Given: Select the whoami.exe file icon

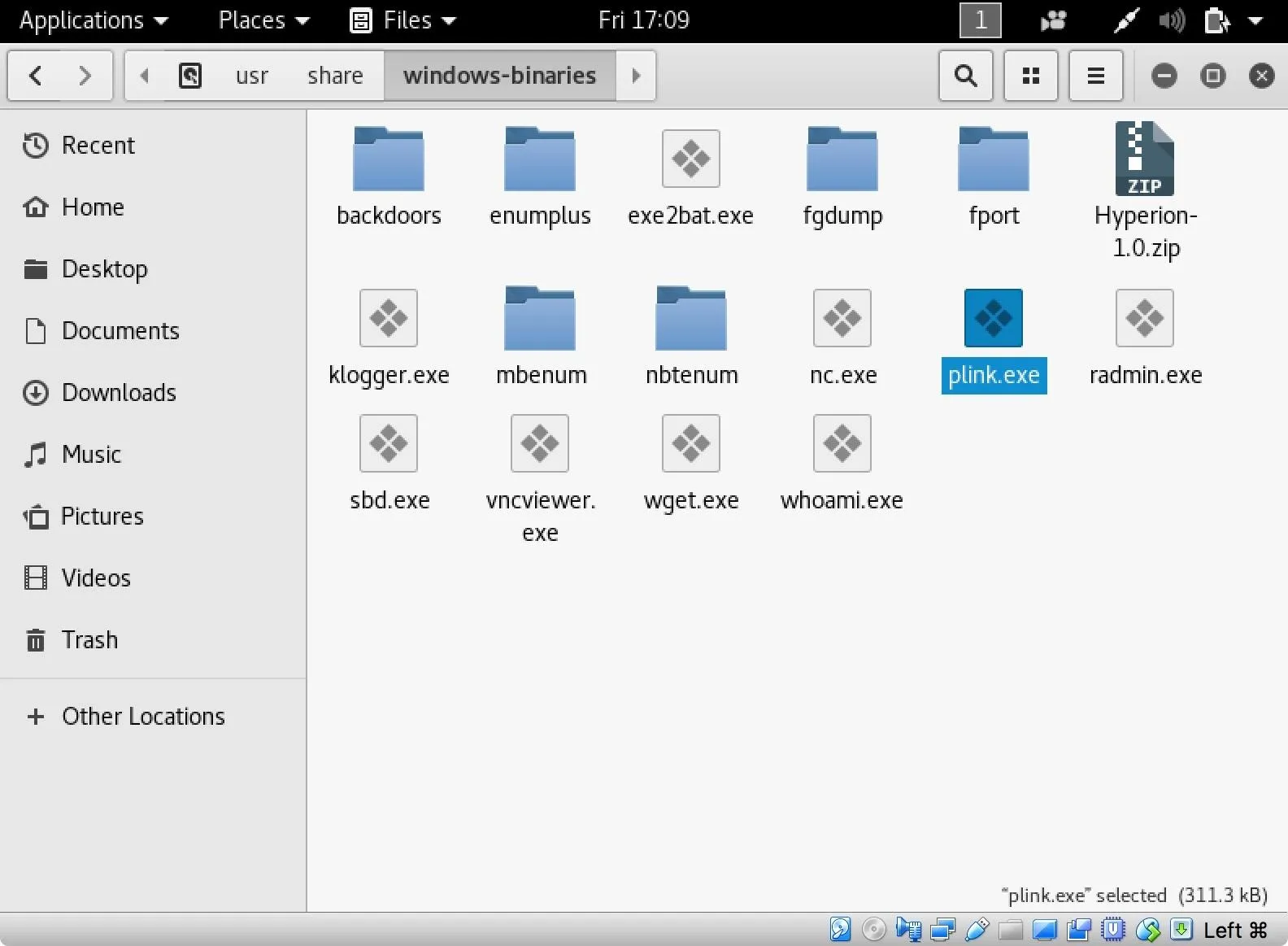Looking at the screenshot, I should point(842,443).
